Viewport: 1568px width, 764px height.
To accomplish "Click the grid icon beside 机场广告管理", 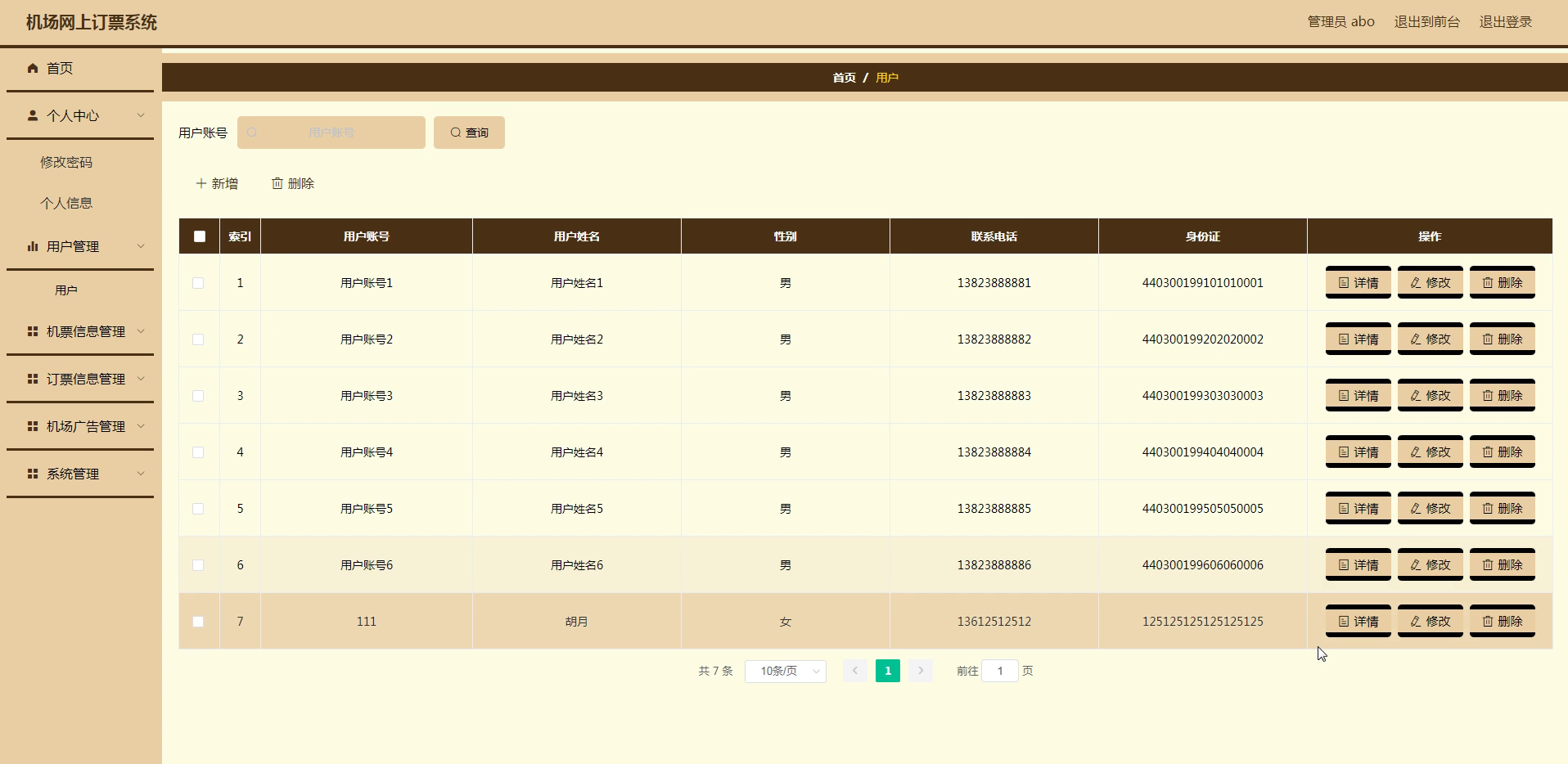I will coord(33,426).
